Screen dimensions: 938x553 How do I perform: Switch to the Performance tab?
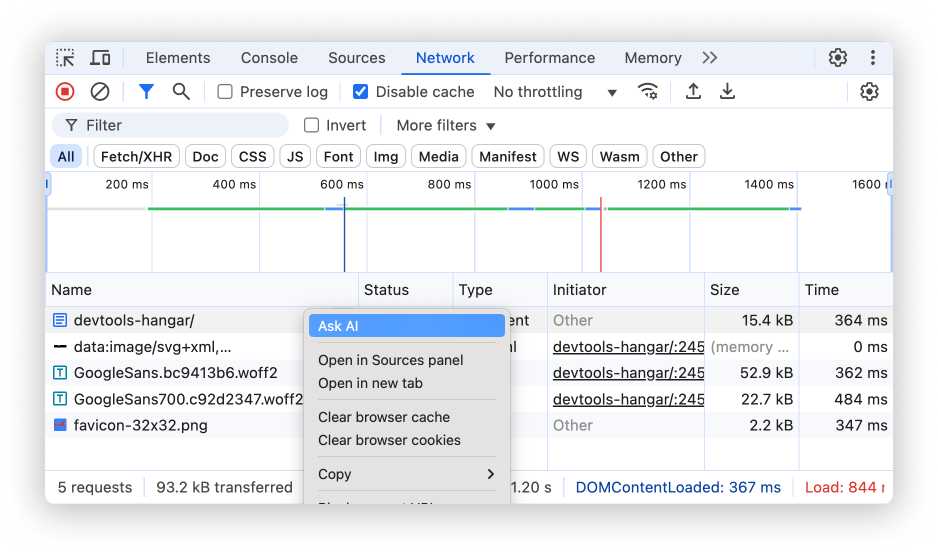point(549,58)
